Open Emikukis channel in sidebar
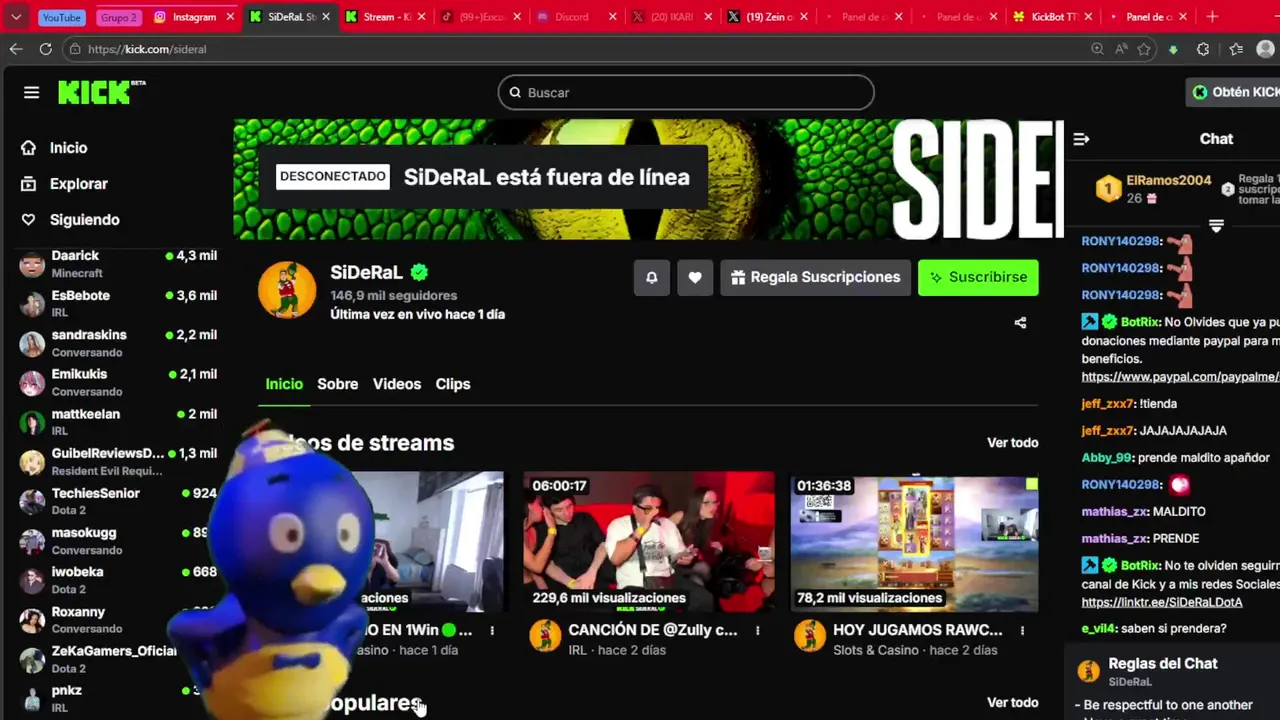This screenshot has width=1280, height=720. [118, 383]
